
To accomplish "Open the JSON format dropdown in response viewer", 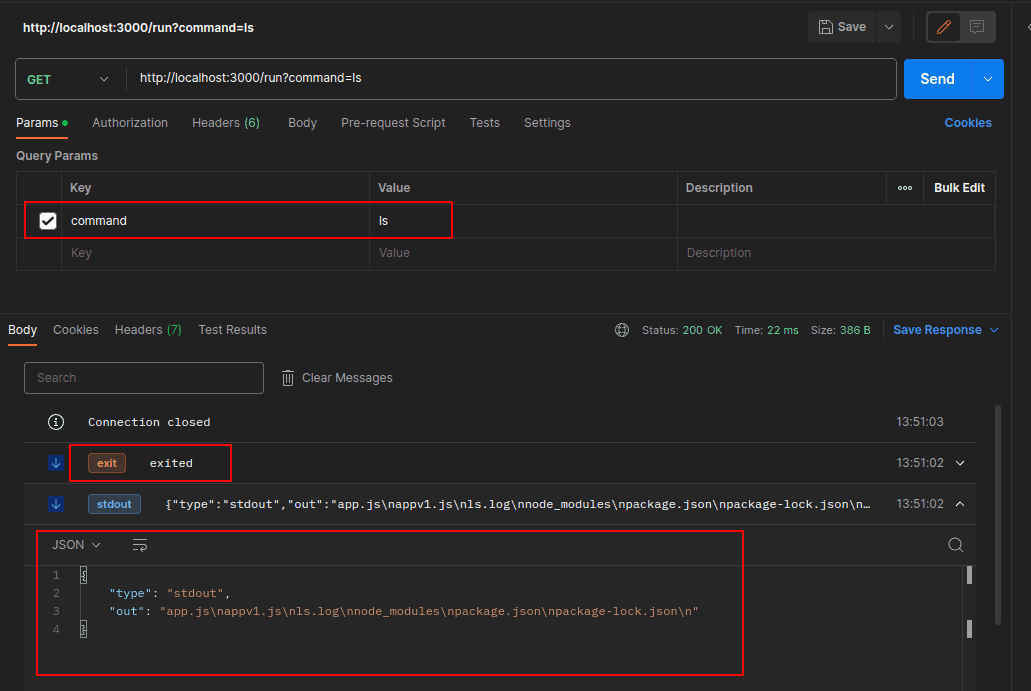I will coord(74,545).
